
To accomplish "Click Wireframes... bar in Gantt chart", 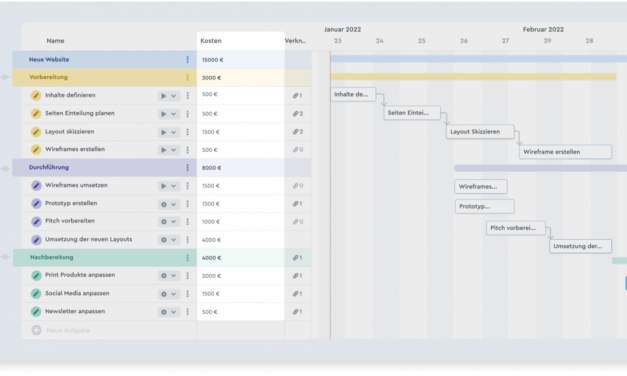I will pyautogui.click(x=481, y=186).
